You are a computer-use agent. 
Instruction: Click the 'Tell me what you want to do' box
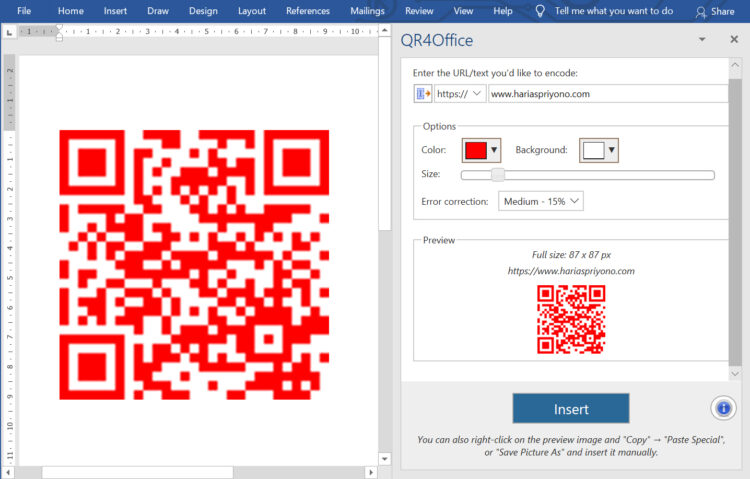[614, 11]
